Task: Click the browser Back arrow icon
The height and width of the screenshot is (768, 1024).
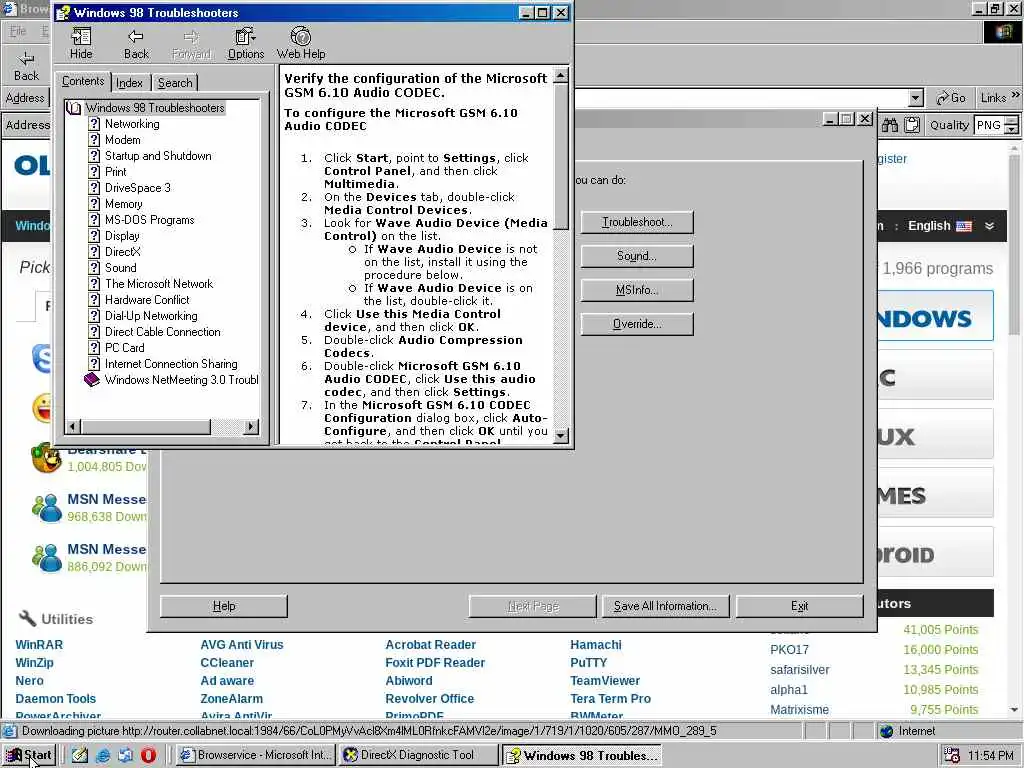Action: pyautogui.click(x=26, y=59)
